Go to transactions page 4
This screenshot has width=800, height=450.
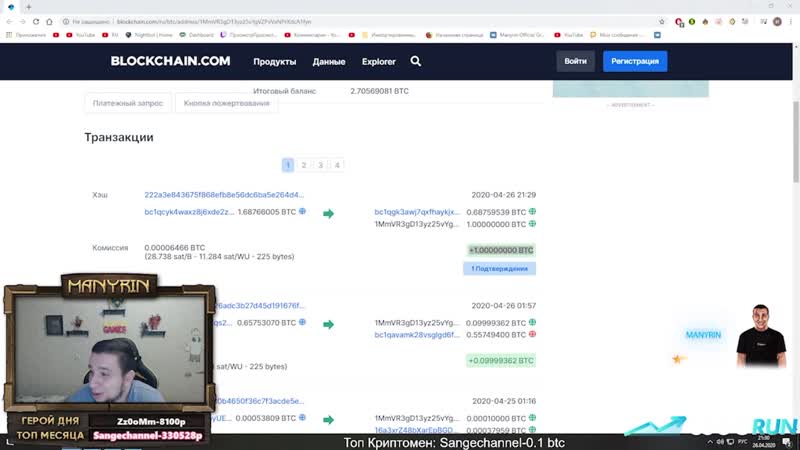pyautogui.click(x=337, y=165)
